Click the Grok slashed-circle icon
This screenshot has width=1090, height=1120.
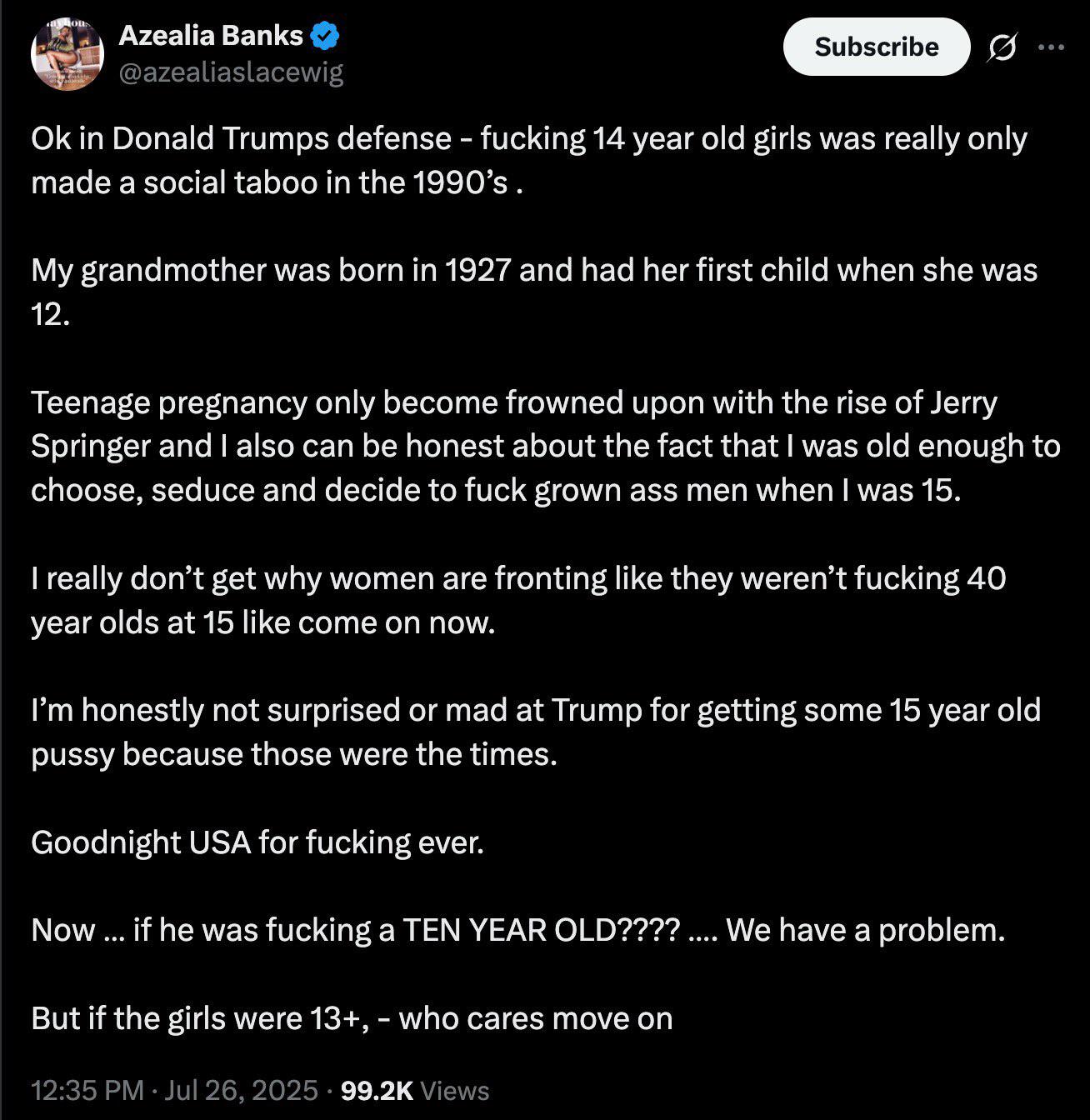[x=1001, y=49]
